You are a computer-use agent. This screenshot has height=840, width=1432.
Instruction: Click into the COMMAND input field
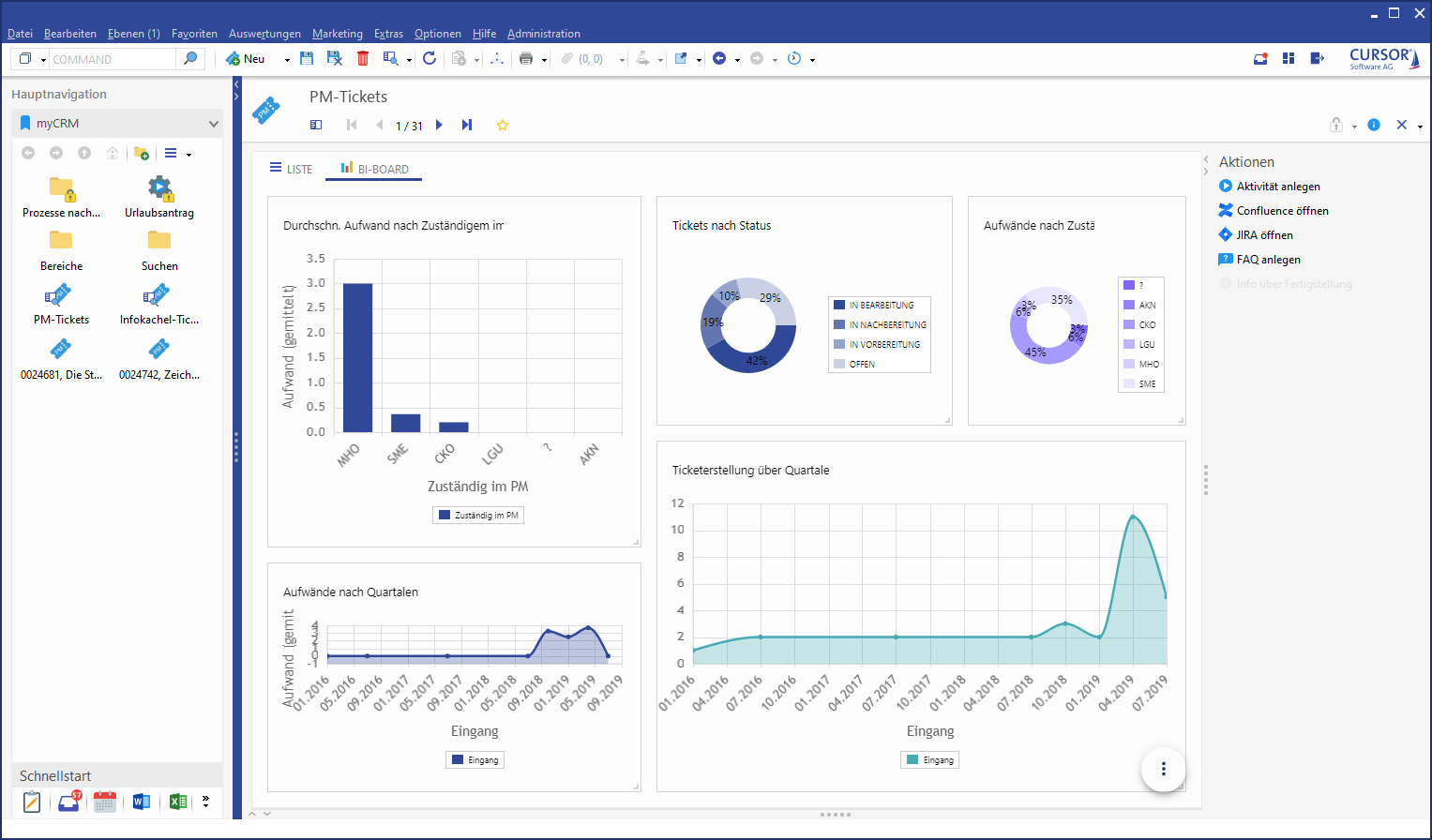pyautogui.click(x=112, y=59)
